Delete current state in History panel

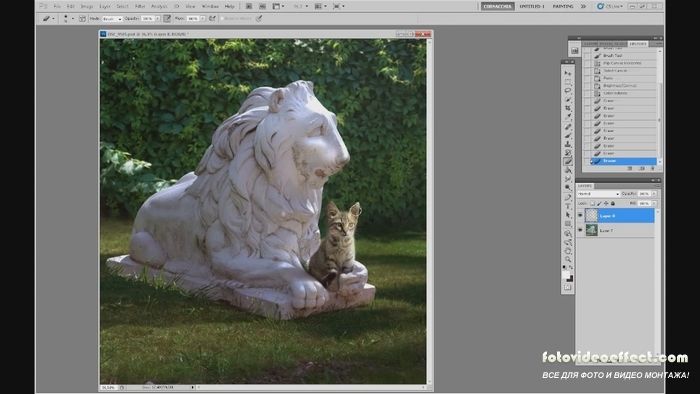coord(652,169)
